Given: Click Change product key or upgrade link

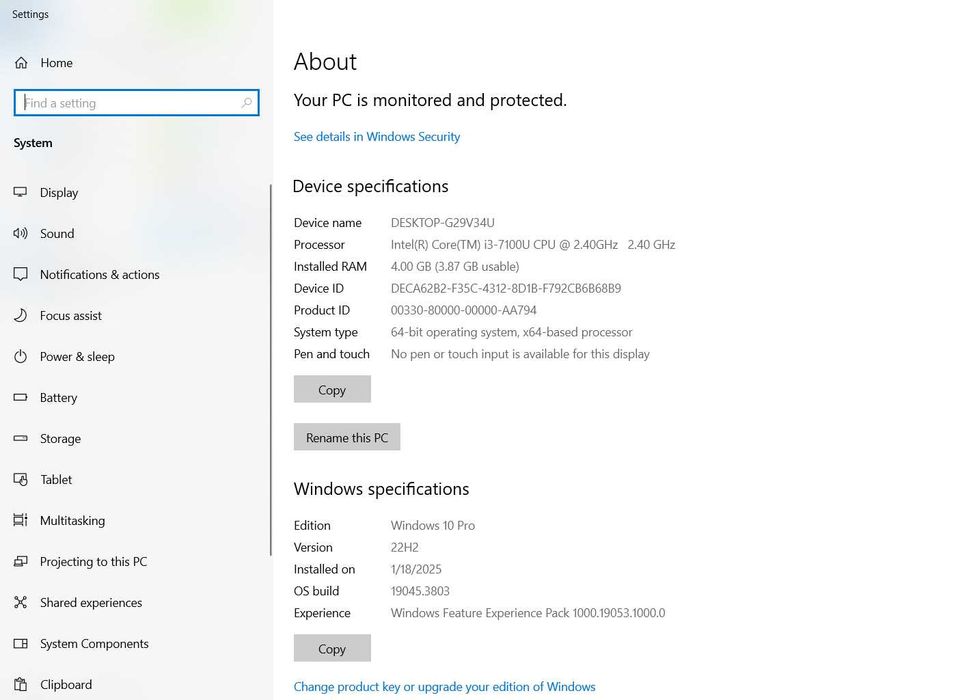Looking at the screenshot, I should pyautogui.click(x=444, y=687).
